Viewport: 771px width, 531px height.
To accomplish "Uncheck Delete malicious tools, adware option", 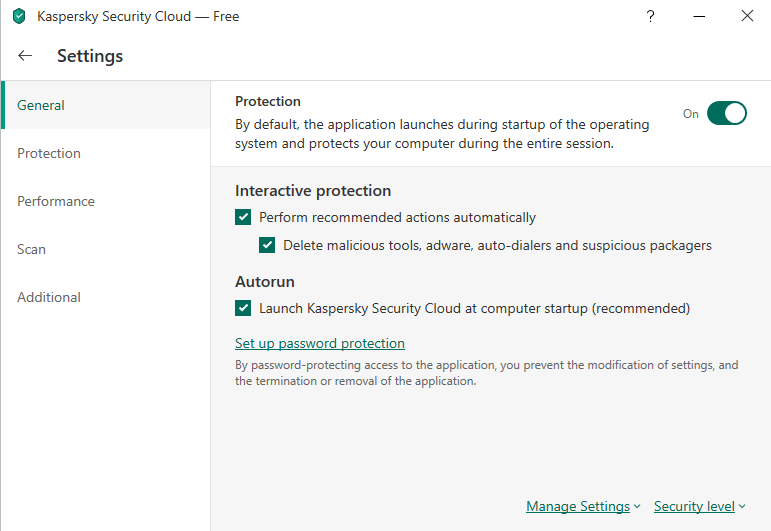I will 267,245.
